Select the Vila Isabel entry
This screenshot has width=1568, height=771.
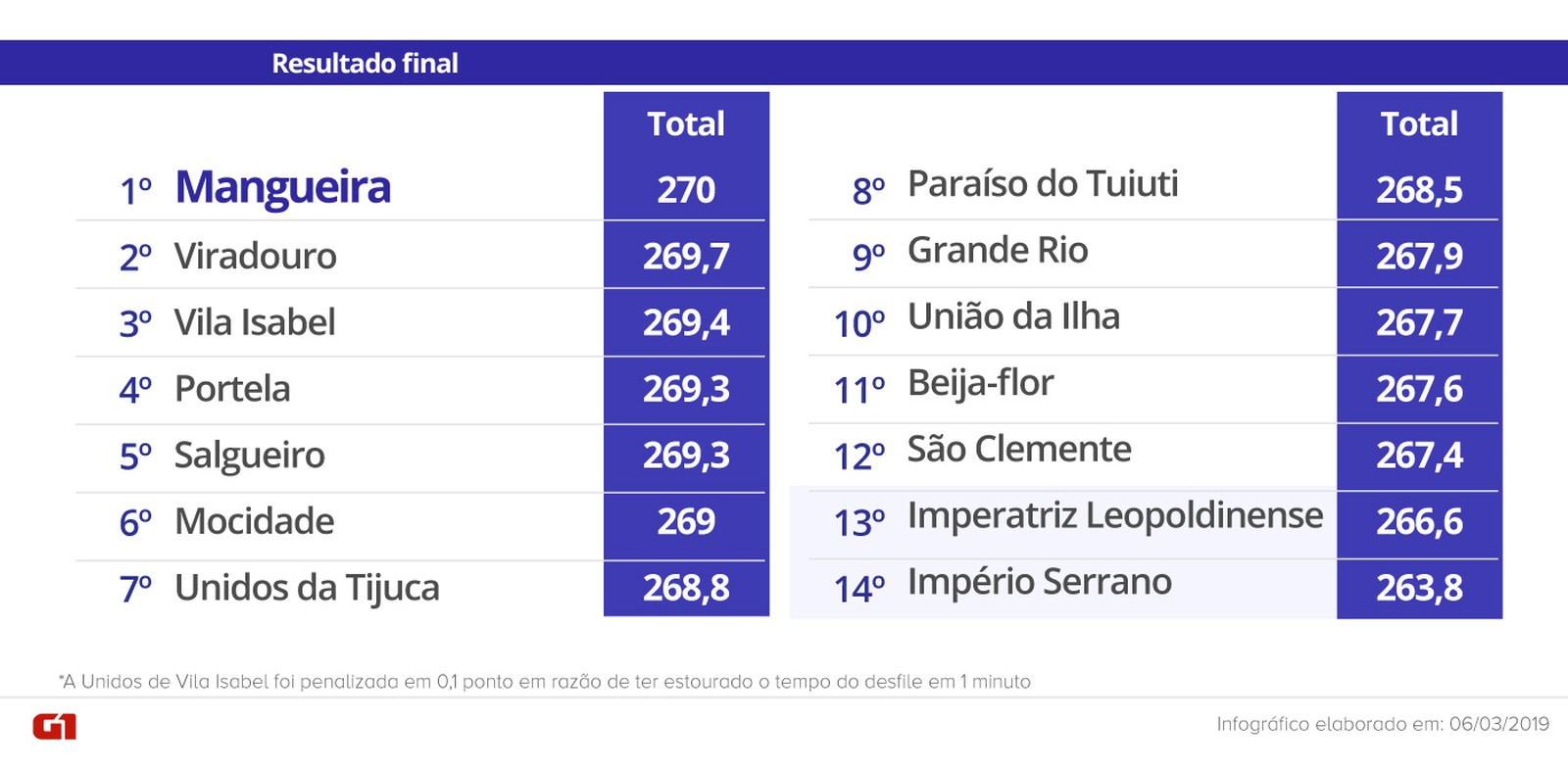click(254, 322)
